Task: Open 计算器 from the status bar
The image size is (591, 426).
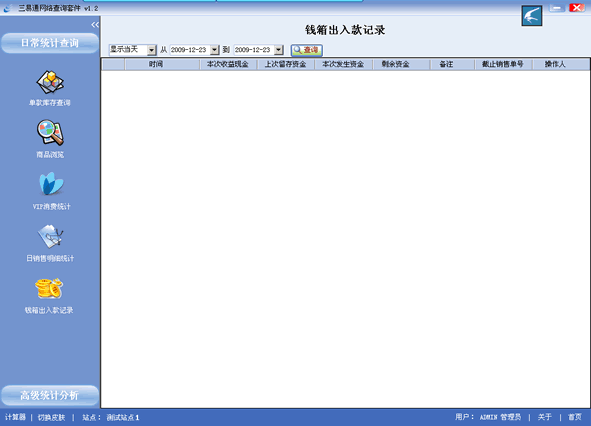Action: [15, 417]
